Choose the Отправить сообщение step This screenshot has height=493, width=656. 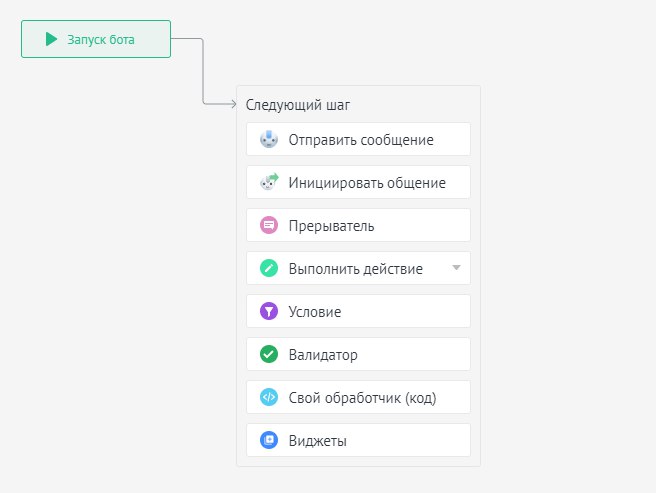click(358, 139)
